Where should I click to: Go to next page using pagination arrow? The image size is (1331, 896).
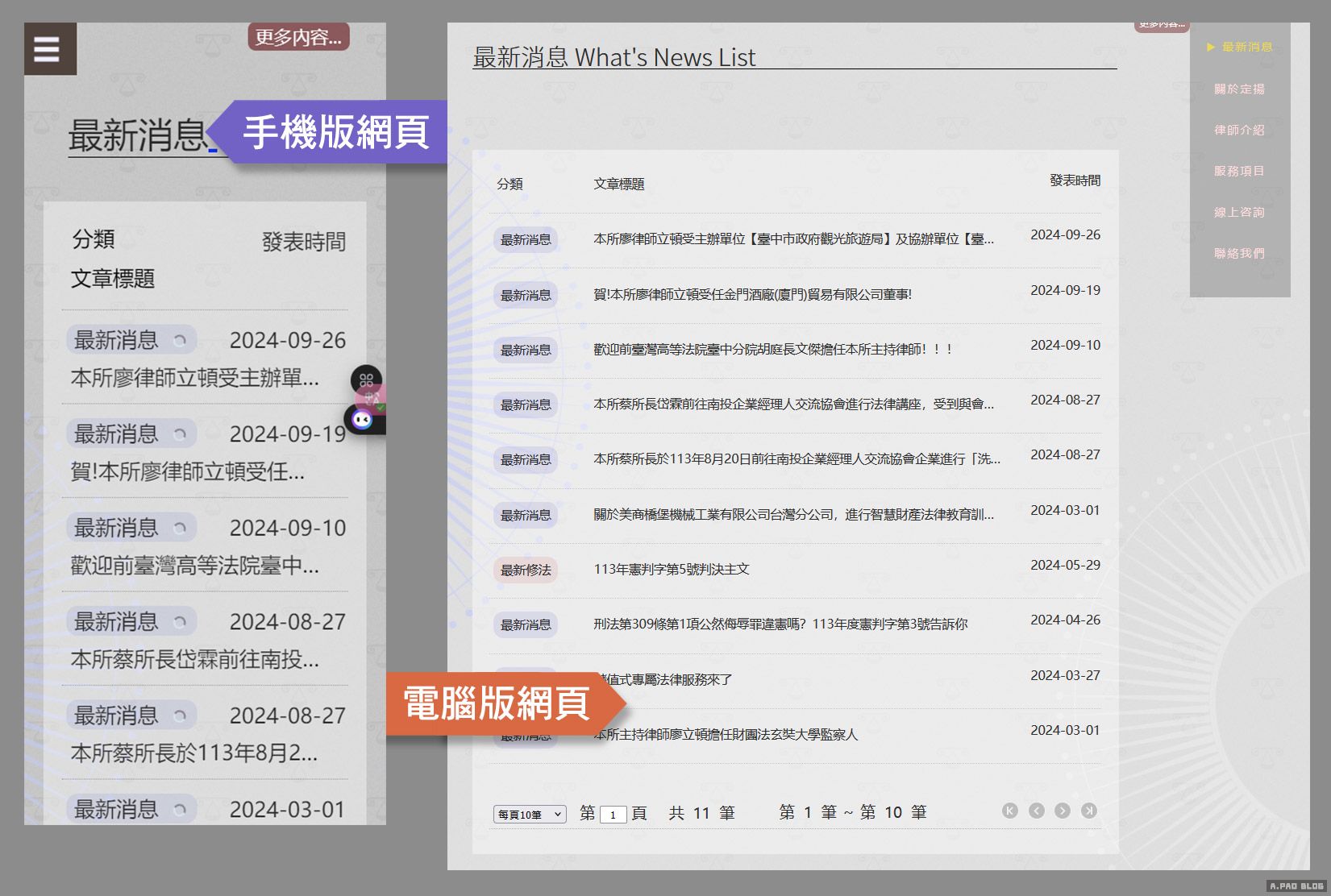tap(1063, 811)
